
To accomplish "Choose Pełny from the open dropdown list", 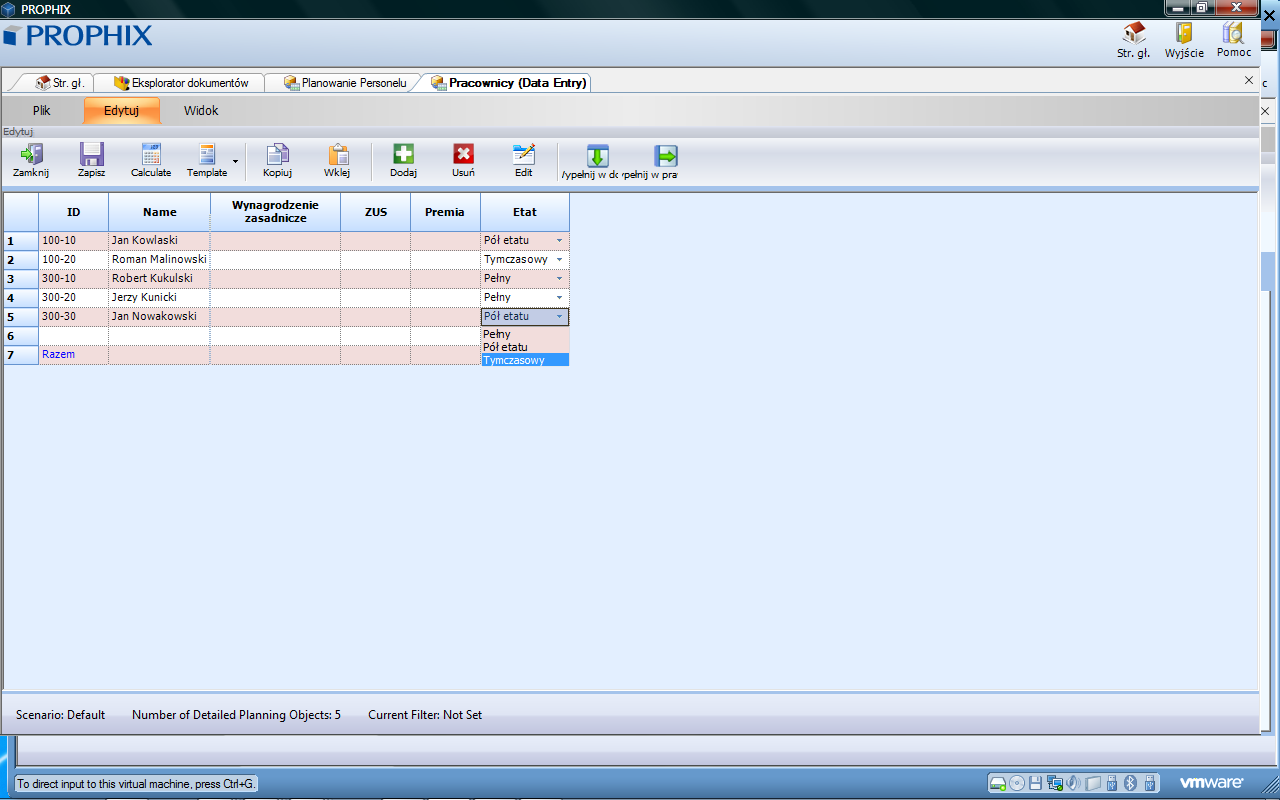I will (x=525, y=334).
